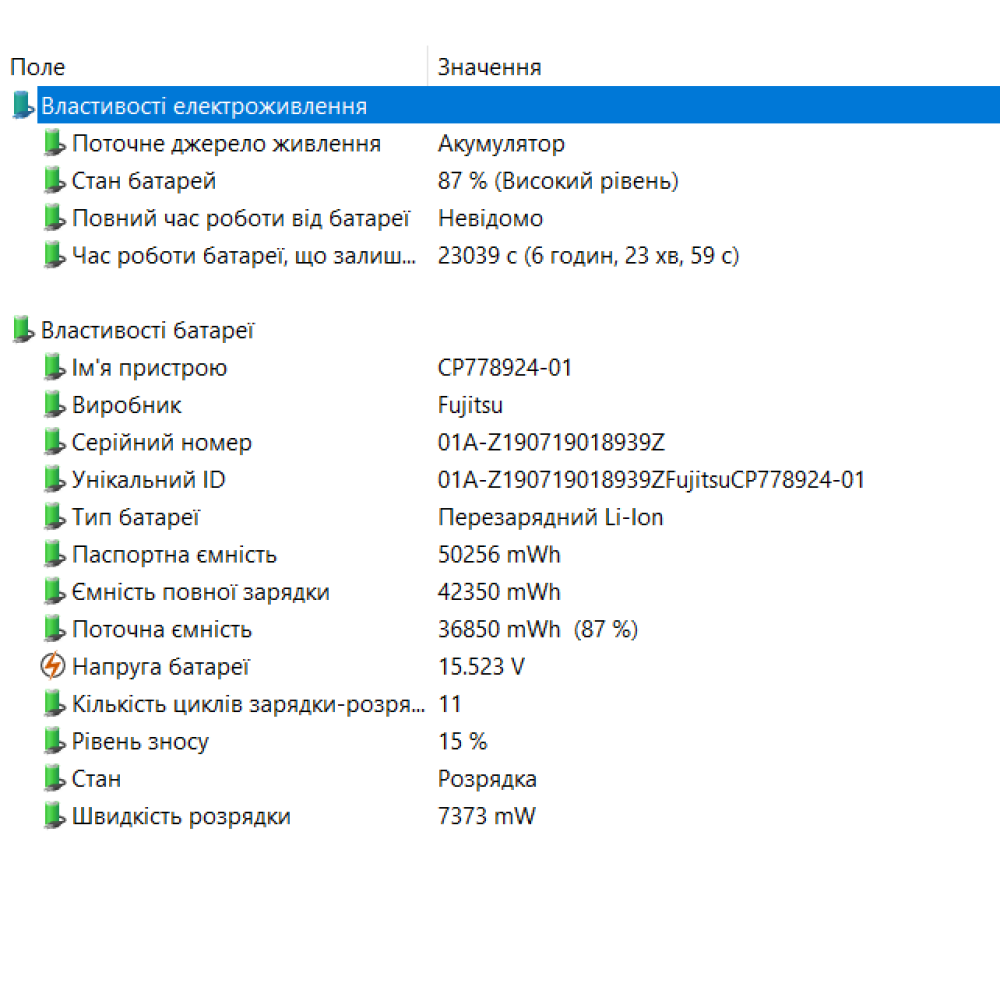Select discharge rate value 7373 mW
Screen dimensions: 1000x1000
point(487,816)
